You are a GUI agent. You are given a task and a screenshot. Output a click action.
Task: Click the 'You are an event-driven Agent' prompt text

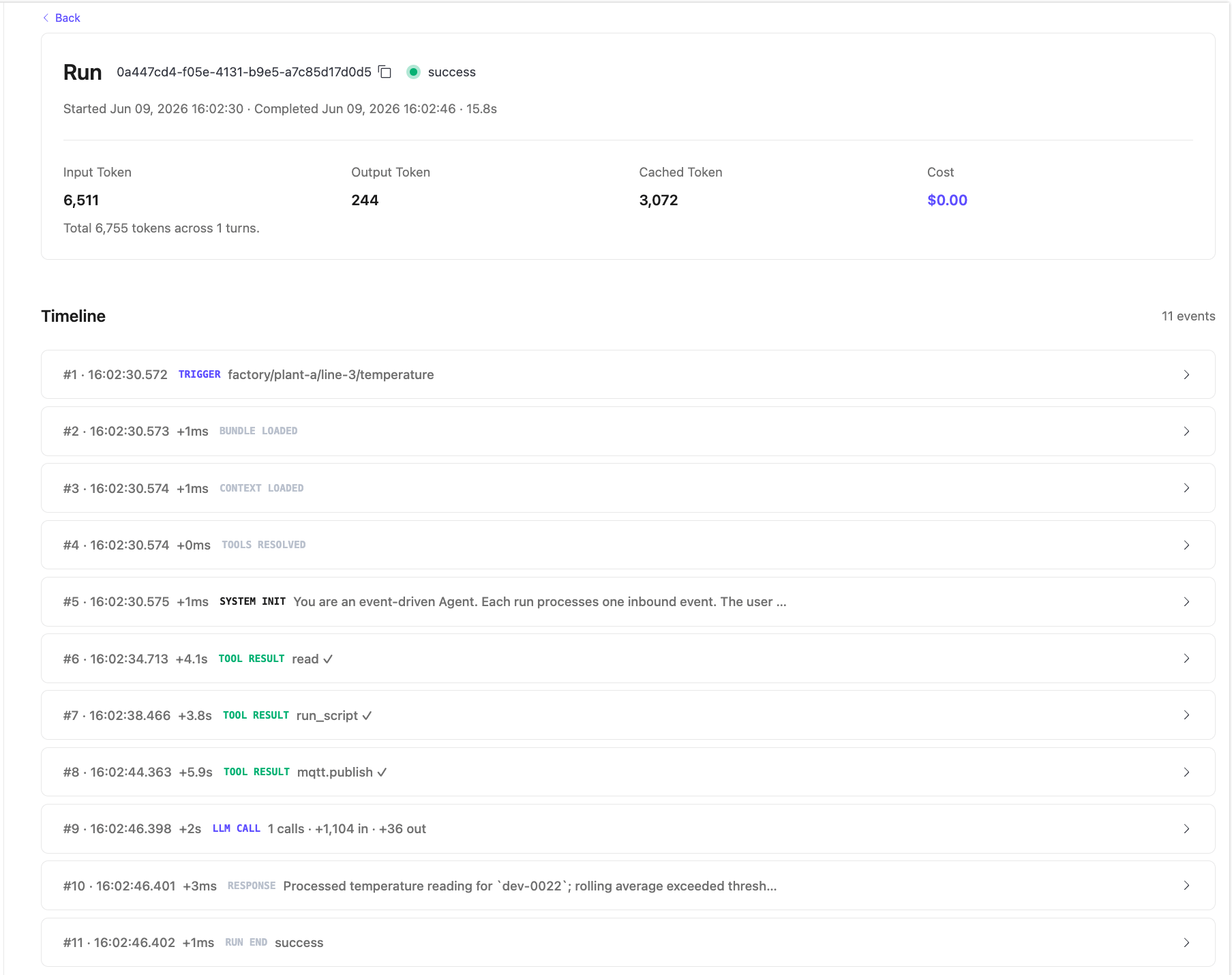coord(540,601)
